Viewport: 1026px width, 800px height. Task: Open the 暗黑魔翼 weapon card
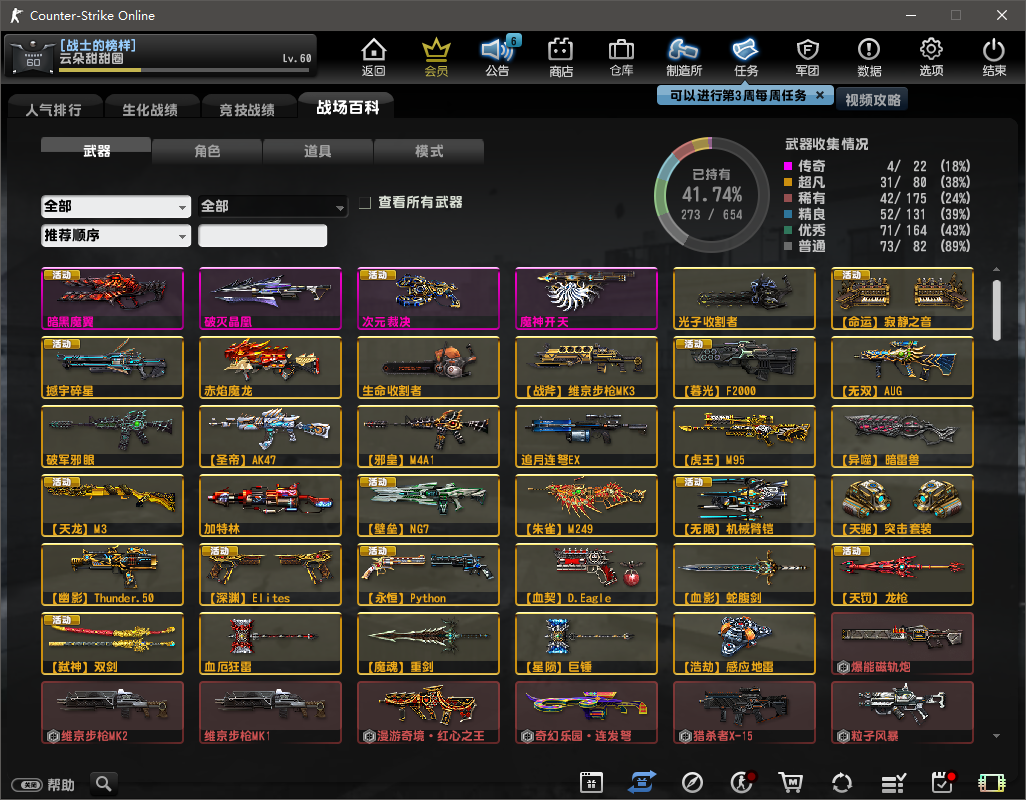112,298
